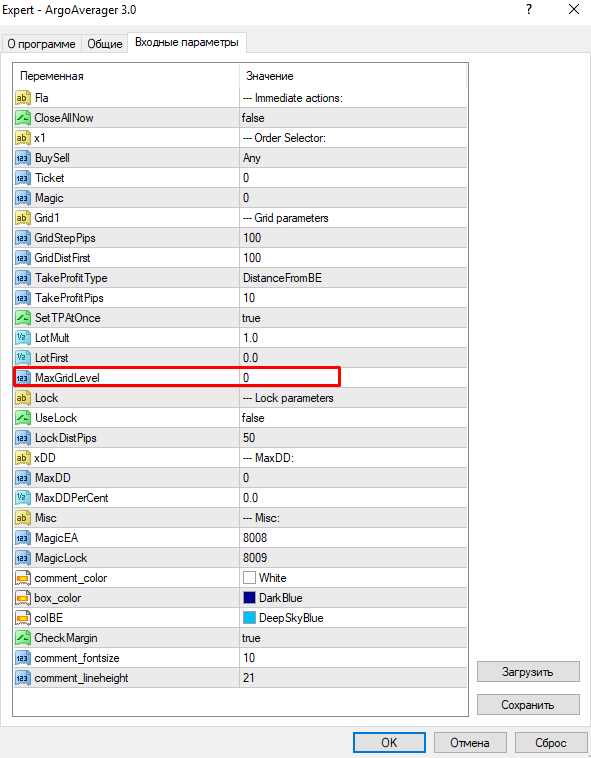Click the color icon next to box_color
Viewport: 591px width, 758px height.
tap(22, 598)
